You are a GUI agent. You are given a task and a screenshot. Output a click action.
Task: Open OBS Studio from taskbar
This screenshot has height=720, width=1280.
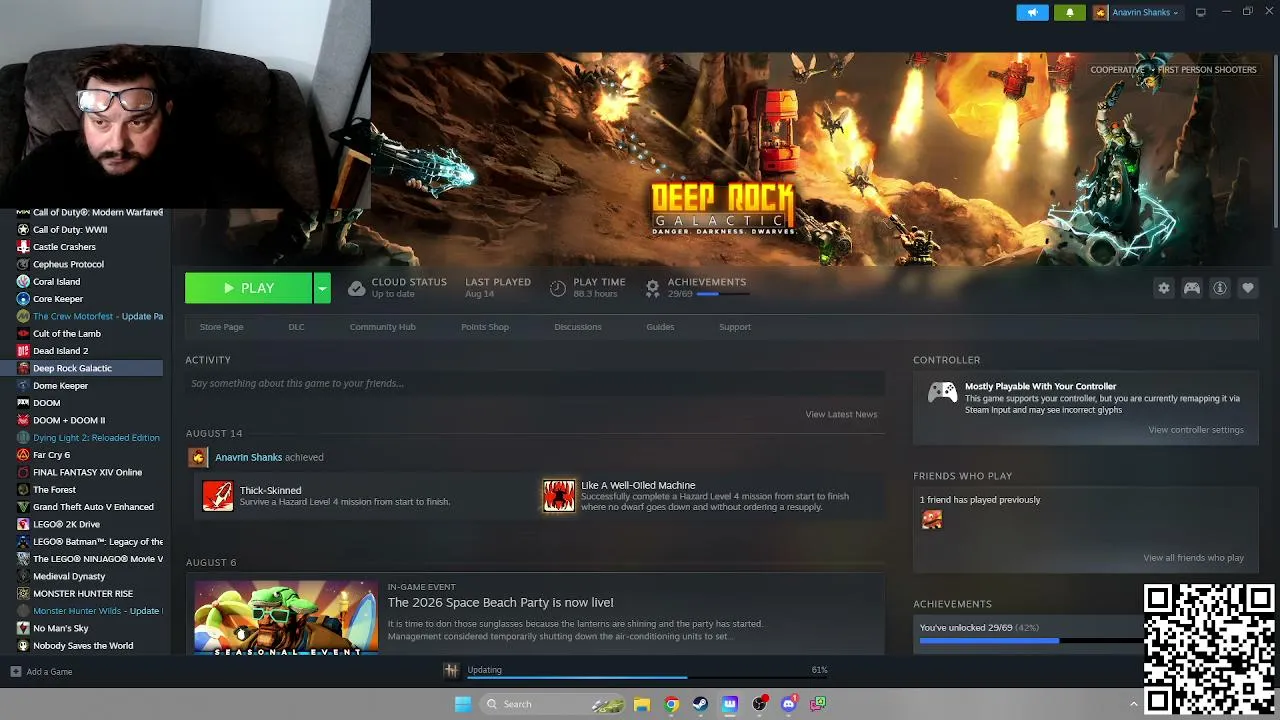[x=760, y=704]
